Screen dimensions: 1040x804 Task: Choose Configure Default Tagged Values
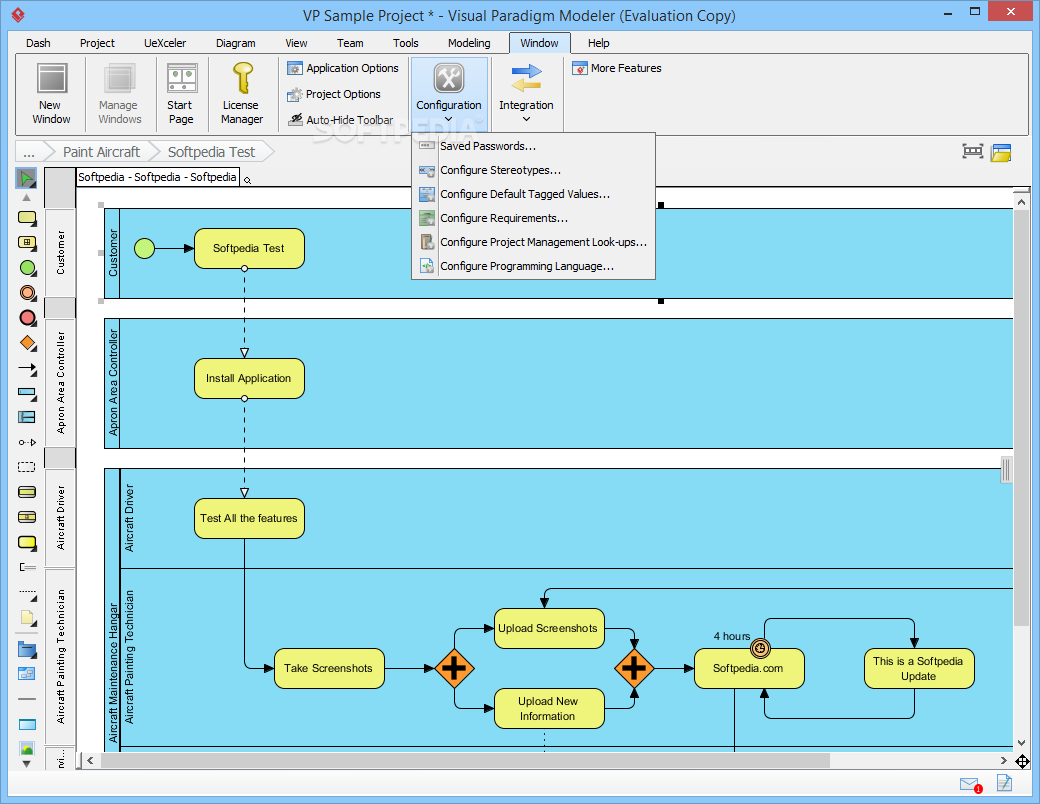pyautogui.click(x=533, y=194)
